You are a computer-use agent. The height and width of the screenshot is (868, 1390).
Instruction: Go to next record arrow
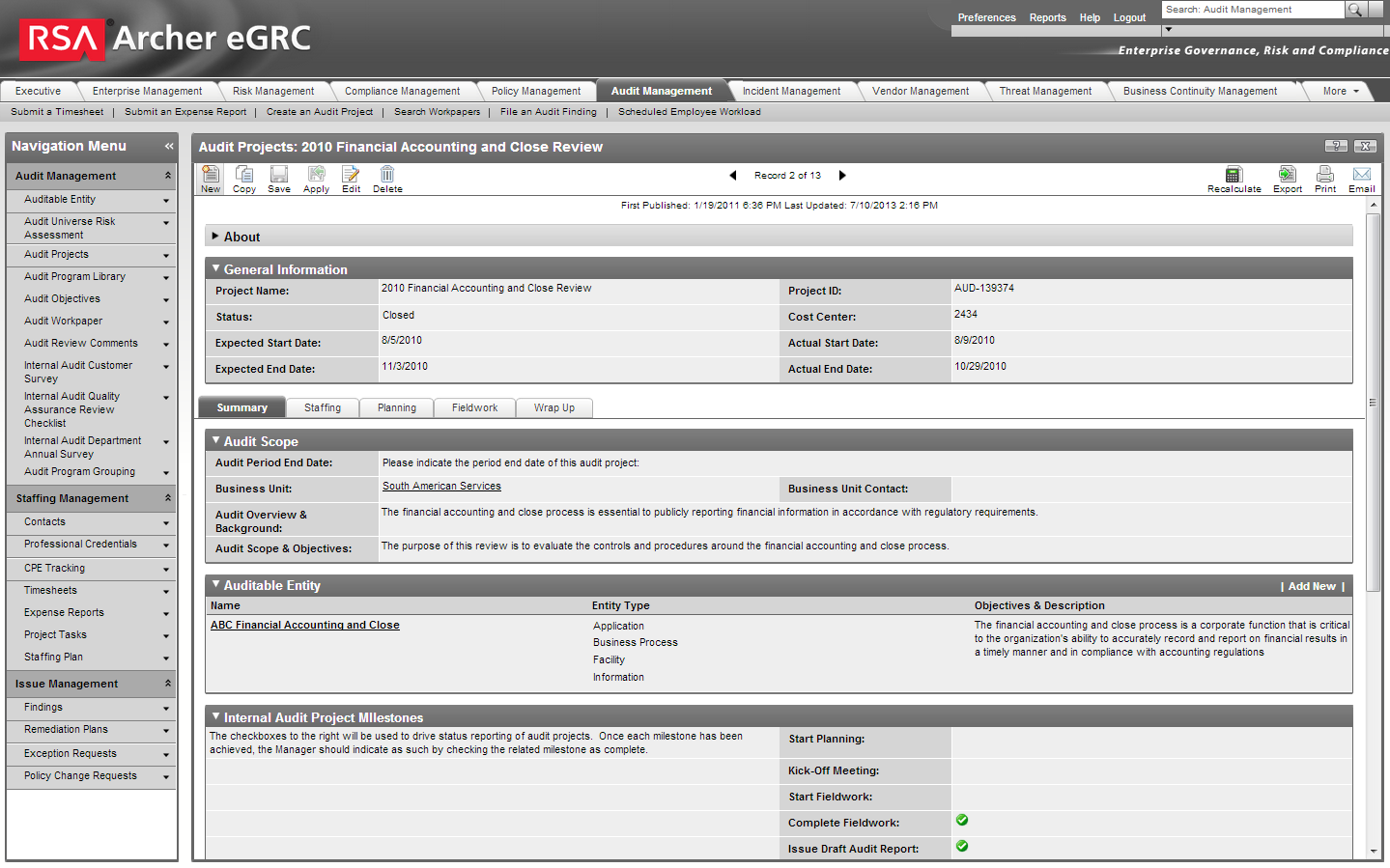coord(842,176)
